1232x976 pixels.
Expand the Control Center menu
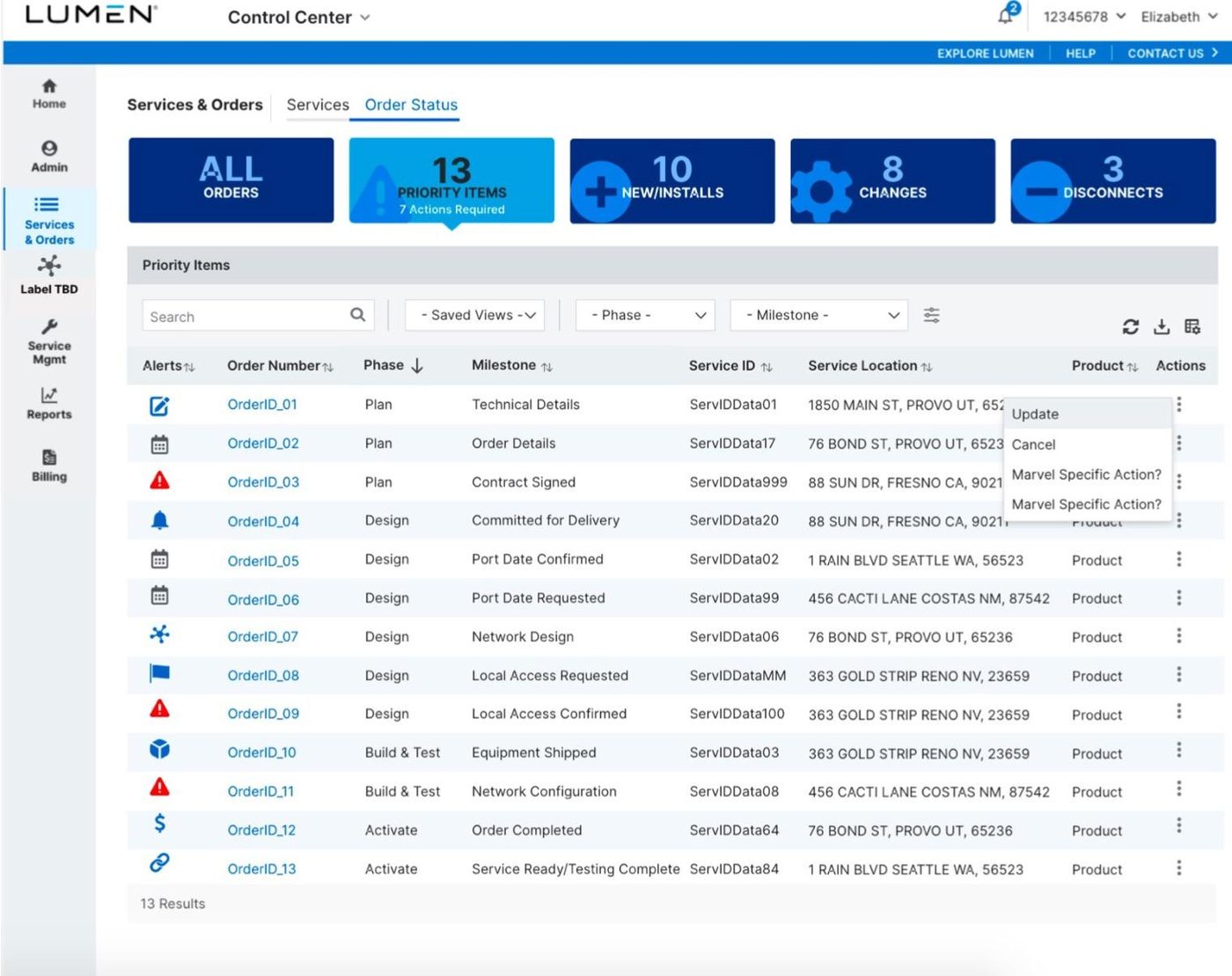[299, 18]
